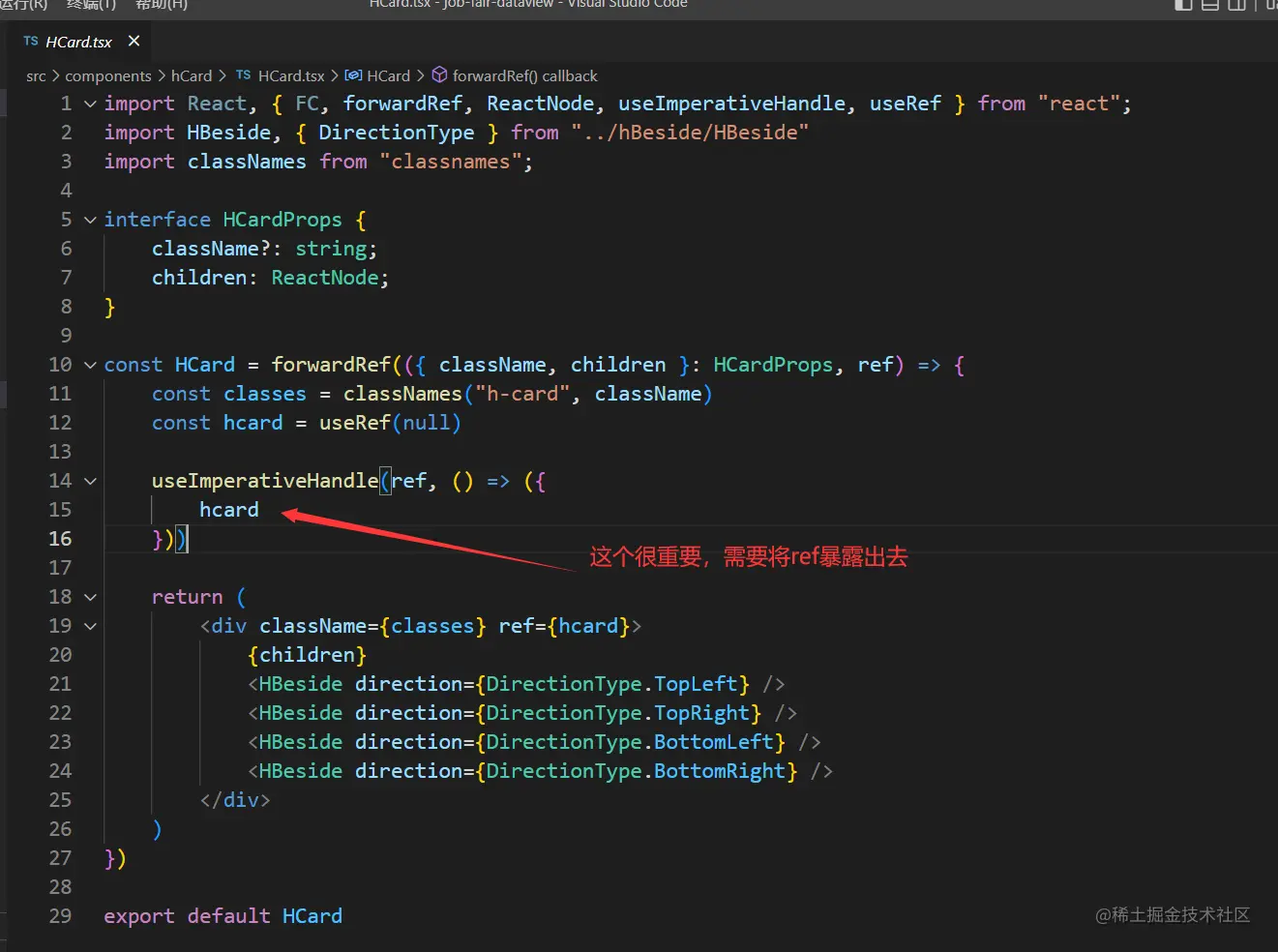Collapse the div element fold at line 19
1278x952 pixels.
[90, 626]
